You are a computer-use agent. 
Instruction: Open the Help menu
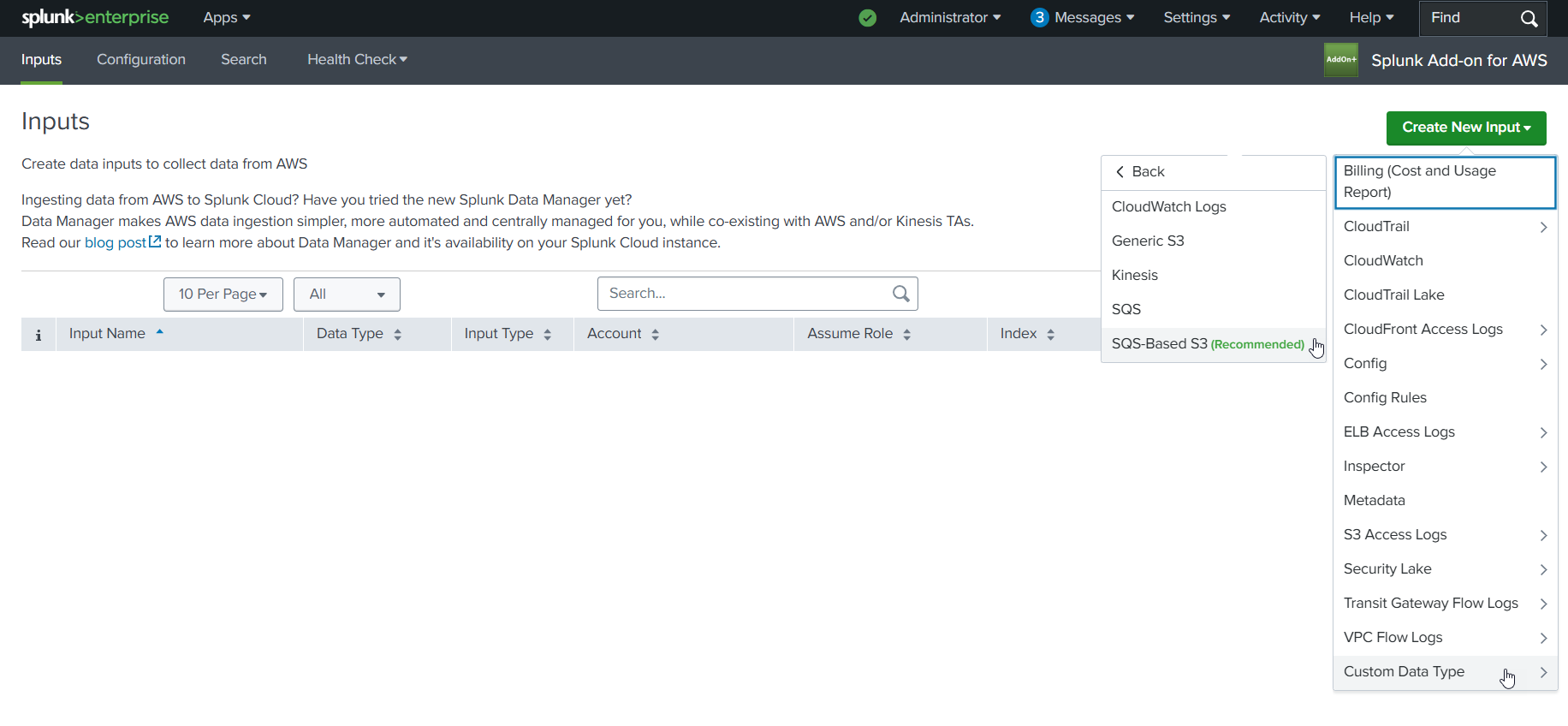(x=1372, y=18)
